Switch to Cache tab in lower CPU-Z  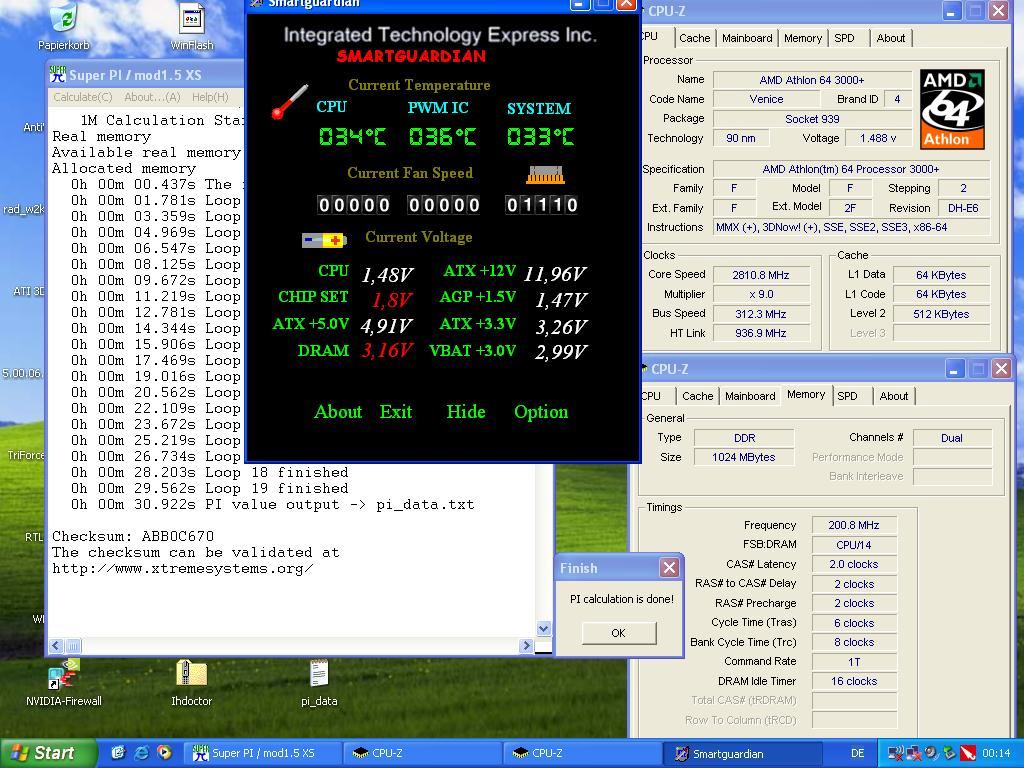(x=697, y=396)
